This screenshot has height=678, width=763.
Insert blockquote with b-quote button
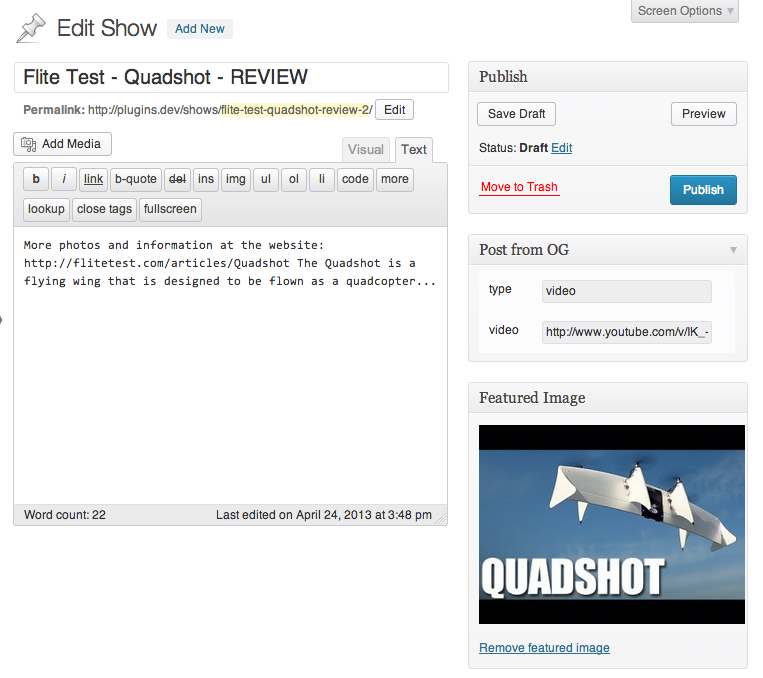136,180
